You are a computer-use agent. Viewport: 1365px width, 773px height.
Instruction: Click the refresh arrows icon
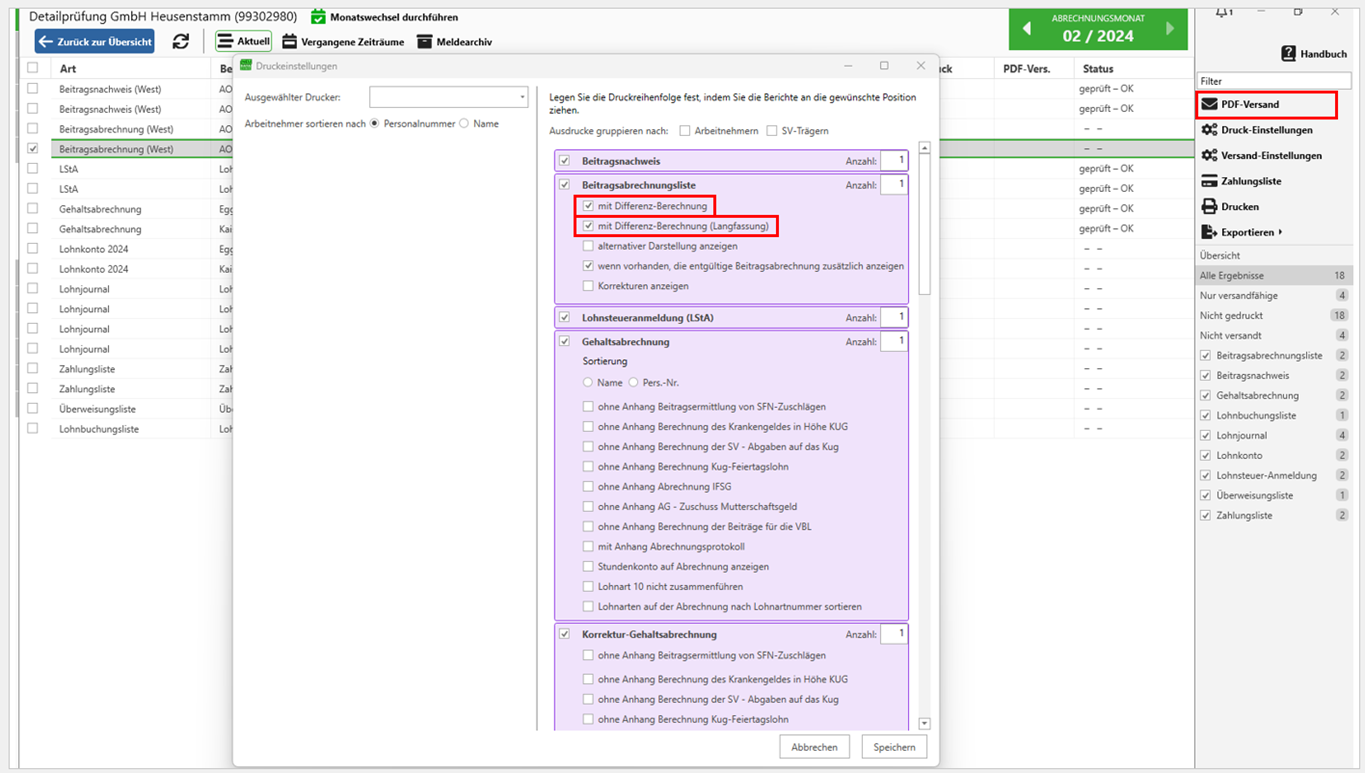click(x=180, y=41)
